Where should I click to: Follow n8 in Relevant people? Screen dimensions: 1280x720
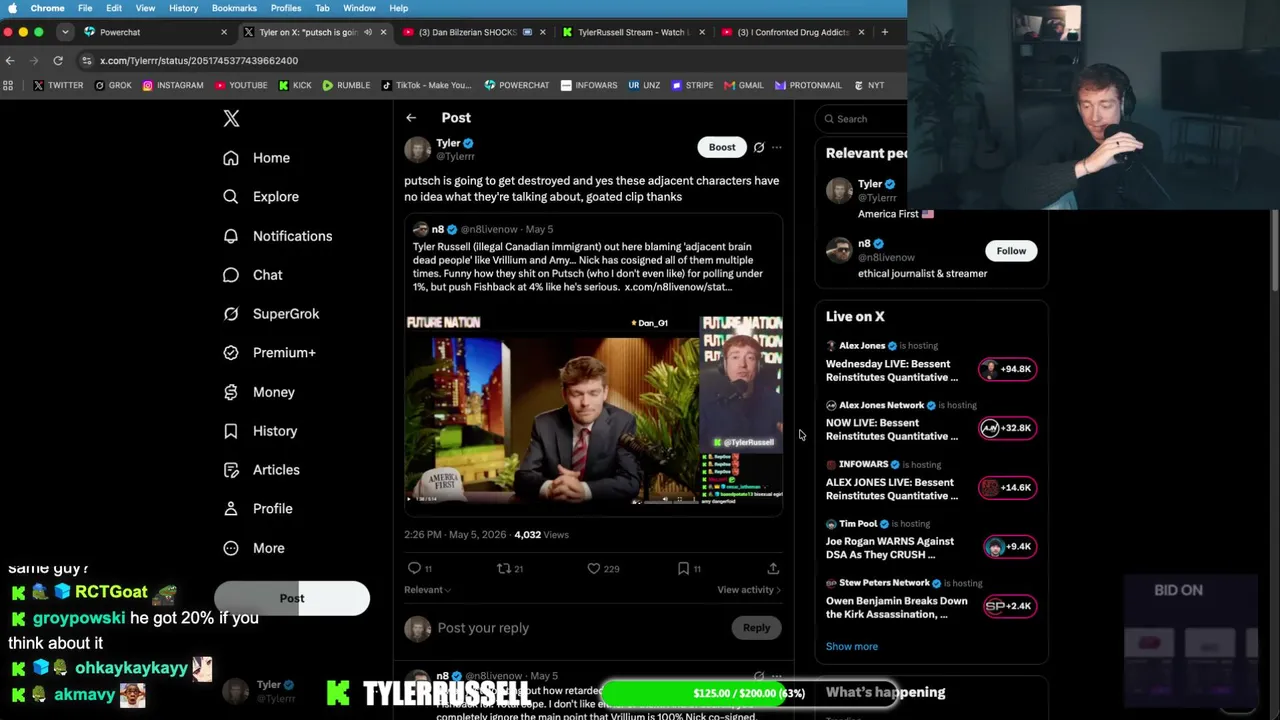[1011, 251]
